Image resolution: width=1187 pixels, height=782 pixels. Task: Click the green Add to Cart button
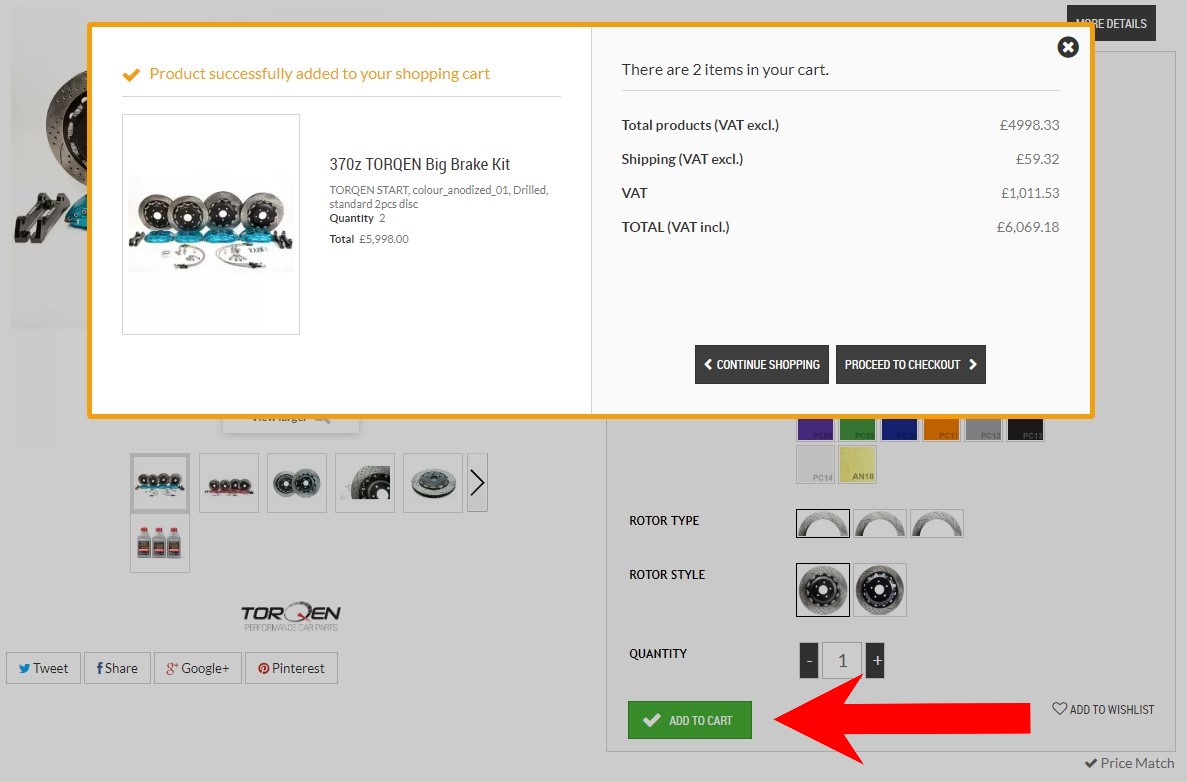click(x=690, y=720)
